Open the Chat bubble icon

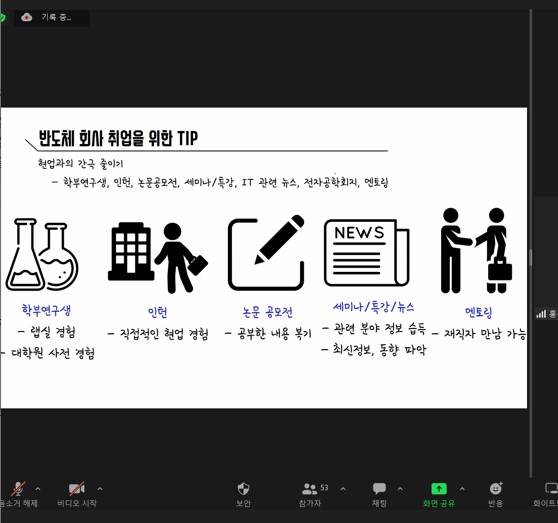[x=379, y=488]
